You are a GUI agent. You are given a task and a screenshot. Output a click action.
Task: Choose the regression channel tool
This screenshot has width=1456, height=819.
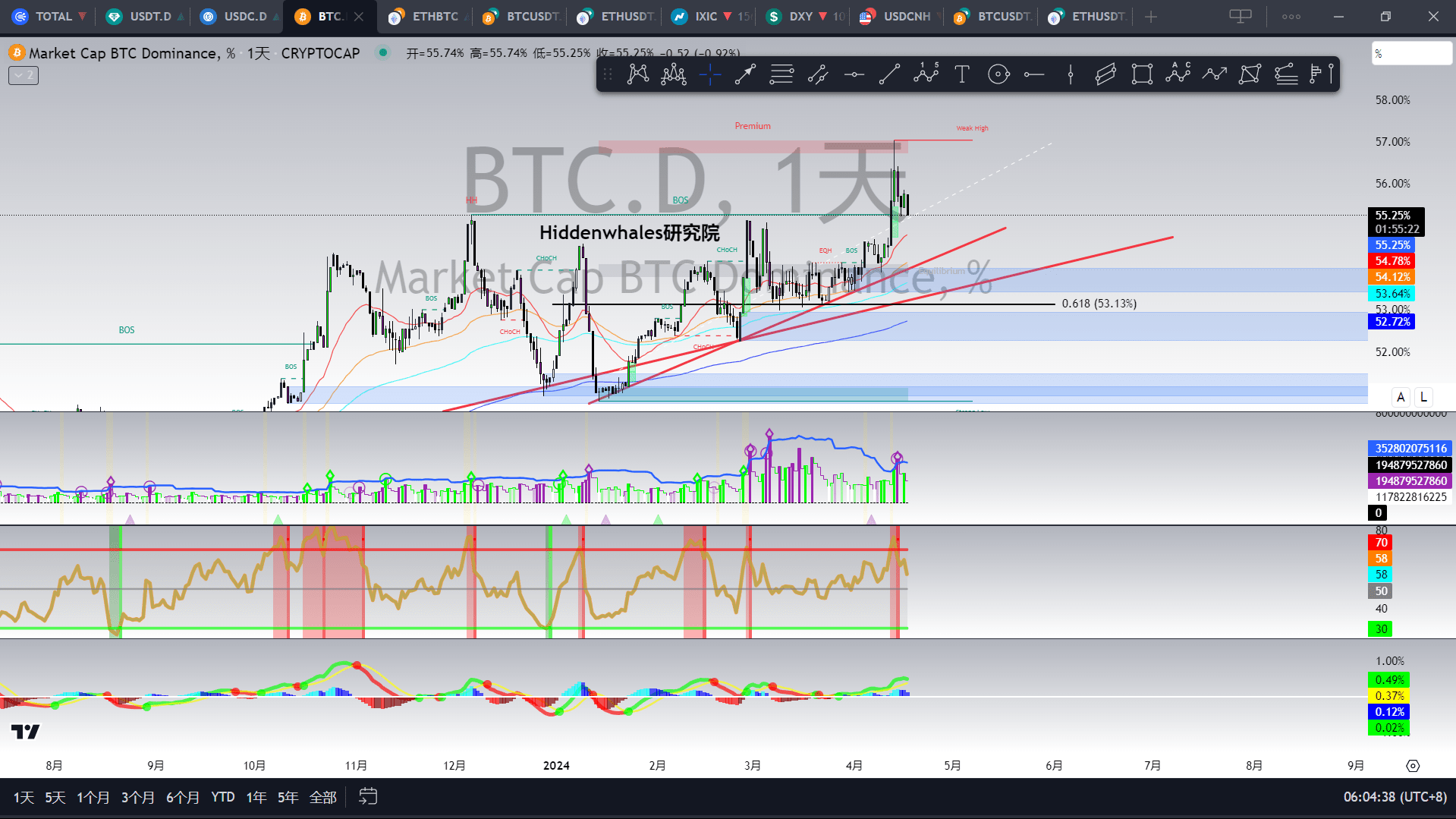click(x=1106, y=74)
